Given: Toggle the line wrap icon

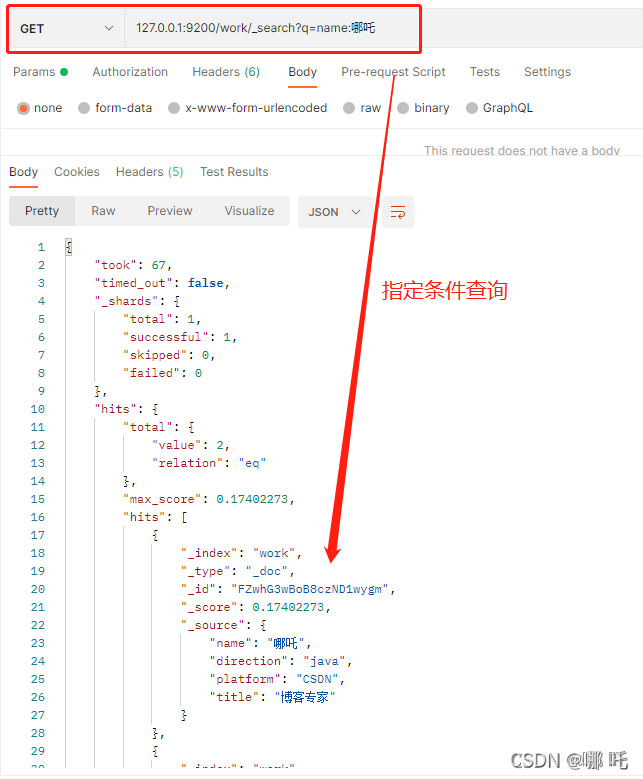Looking at the screenshot, I should coord(398,212).
